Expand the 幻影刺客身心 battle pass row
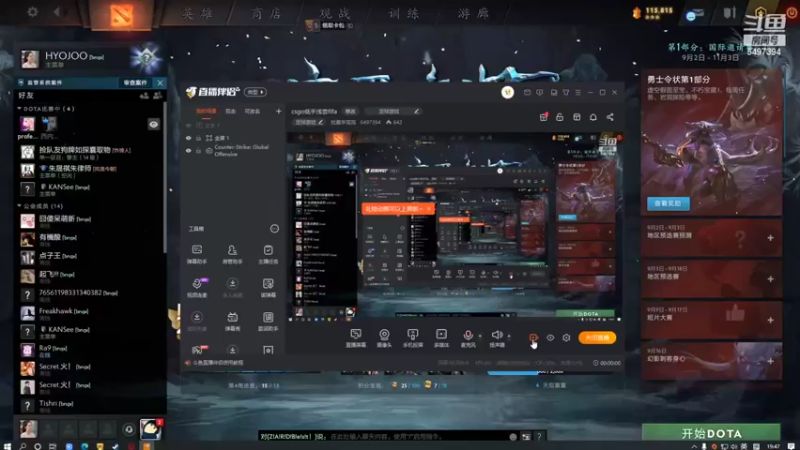Screen dimensions: 800x450 (x=711, y=361)
